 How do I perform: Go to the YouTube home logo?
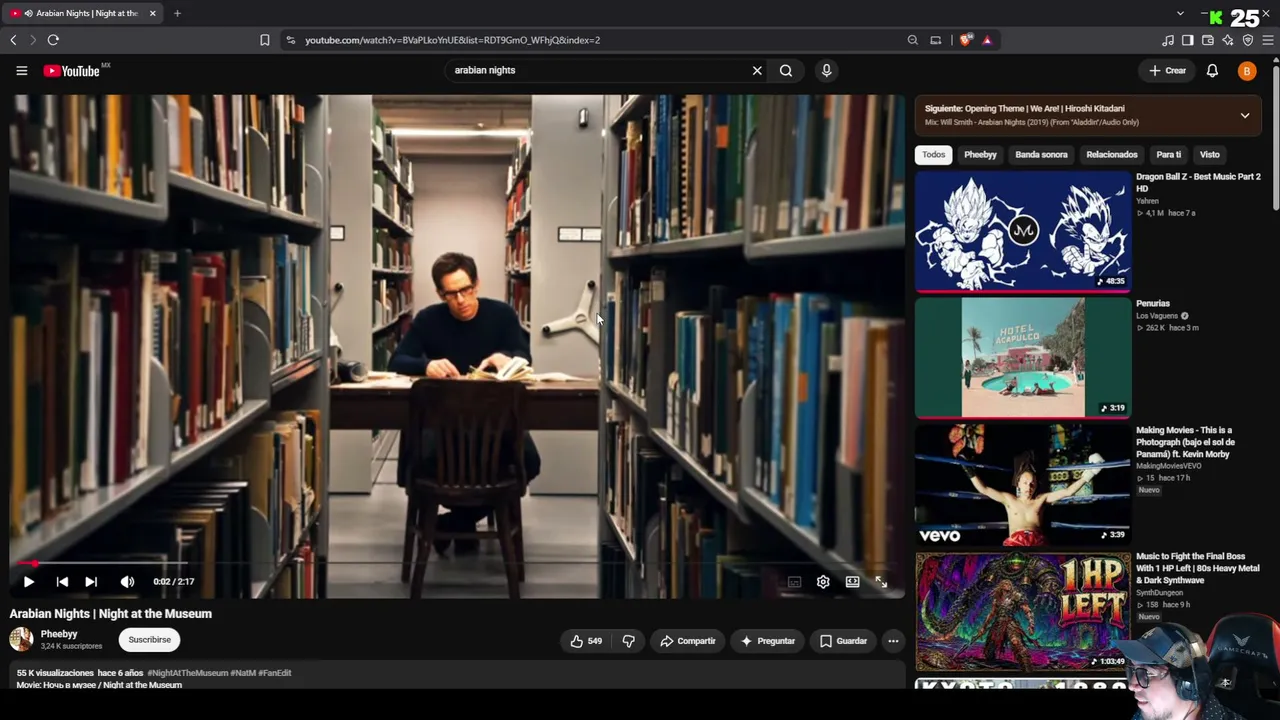click(x=73, y=71)
